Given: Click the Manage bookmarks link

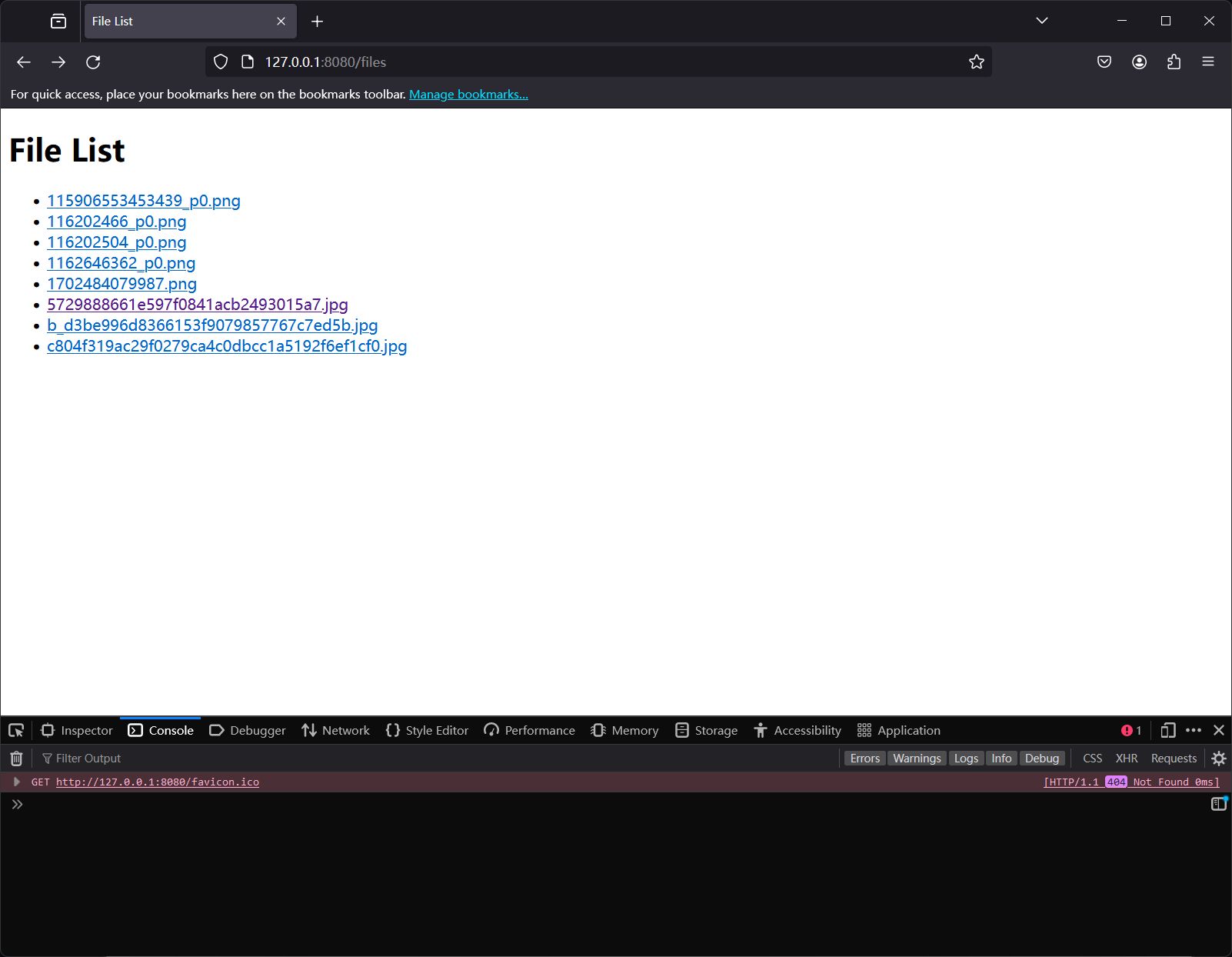Looking at the screenshot, I should point(468,95).
